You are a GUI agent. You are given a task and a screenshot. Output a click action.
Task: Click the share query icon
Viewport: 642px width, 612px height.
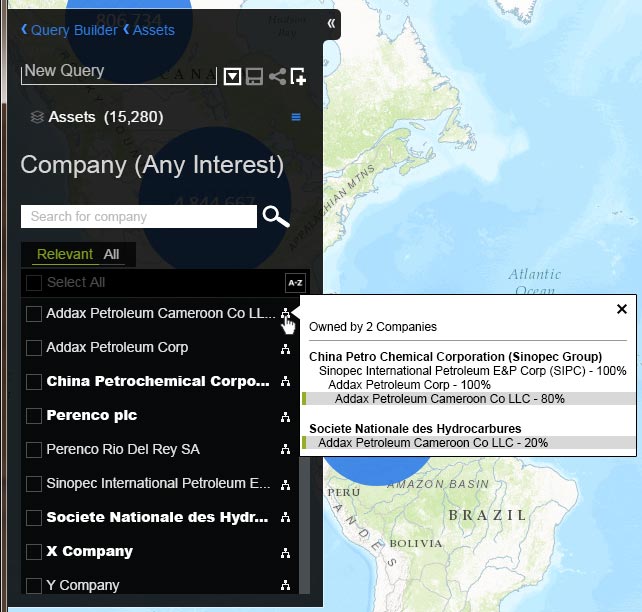pos(277,77)
